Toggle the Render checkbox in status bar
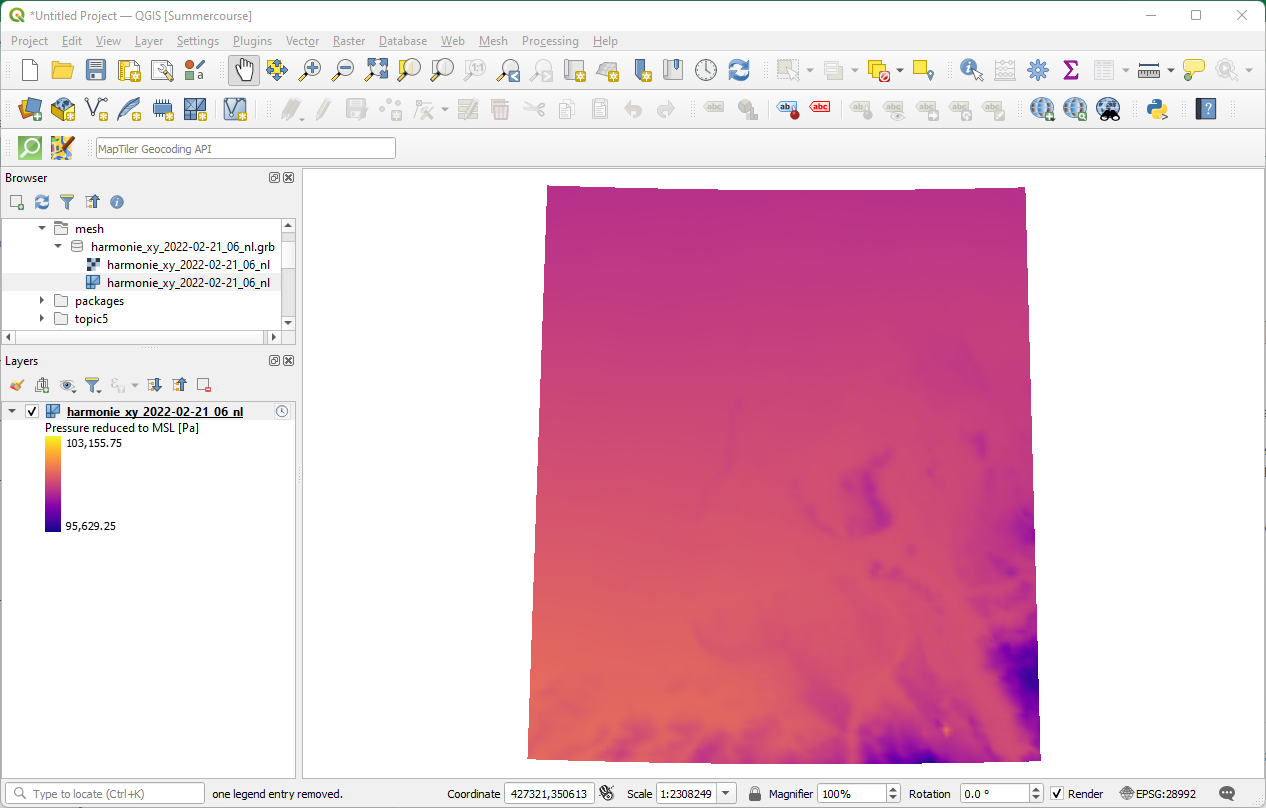 coord(1057,793)
